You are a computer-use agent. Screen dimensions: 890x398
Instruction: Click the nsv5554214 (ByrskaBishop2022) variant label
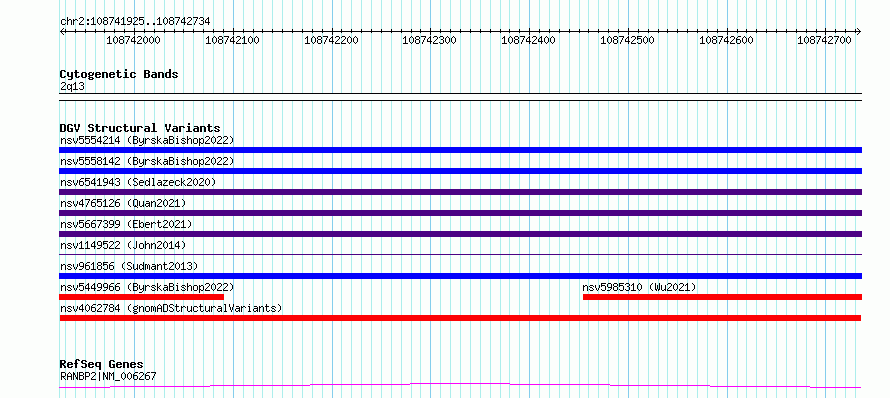tap(147, 140)
